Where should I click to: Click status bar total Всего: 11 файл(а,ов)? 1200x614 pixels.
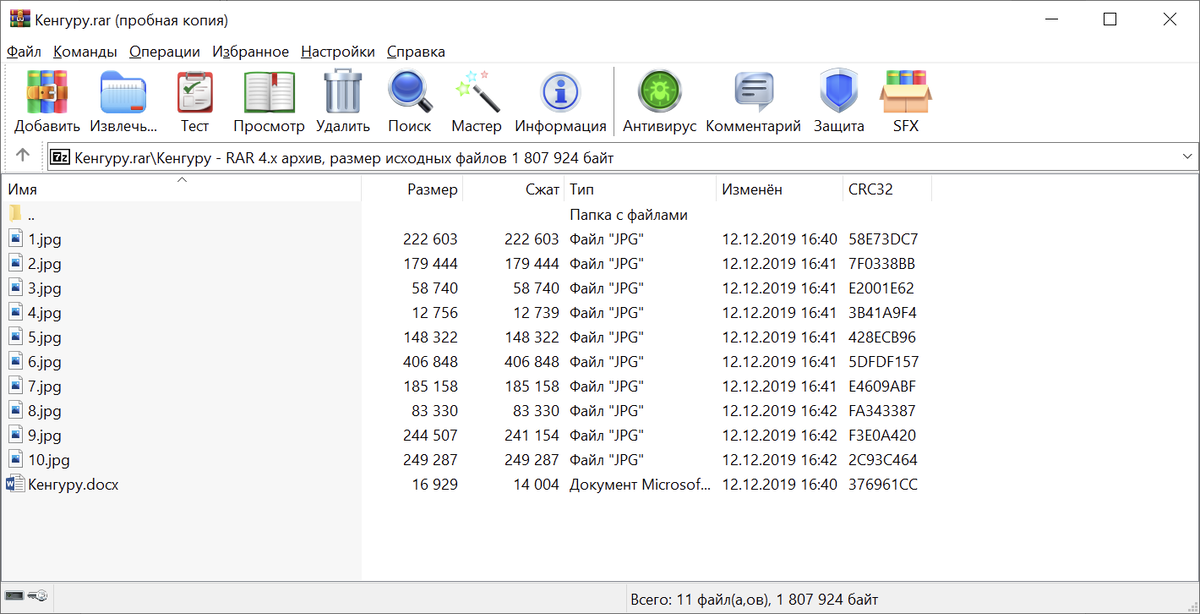coord(701,599)
